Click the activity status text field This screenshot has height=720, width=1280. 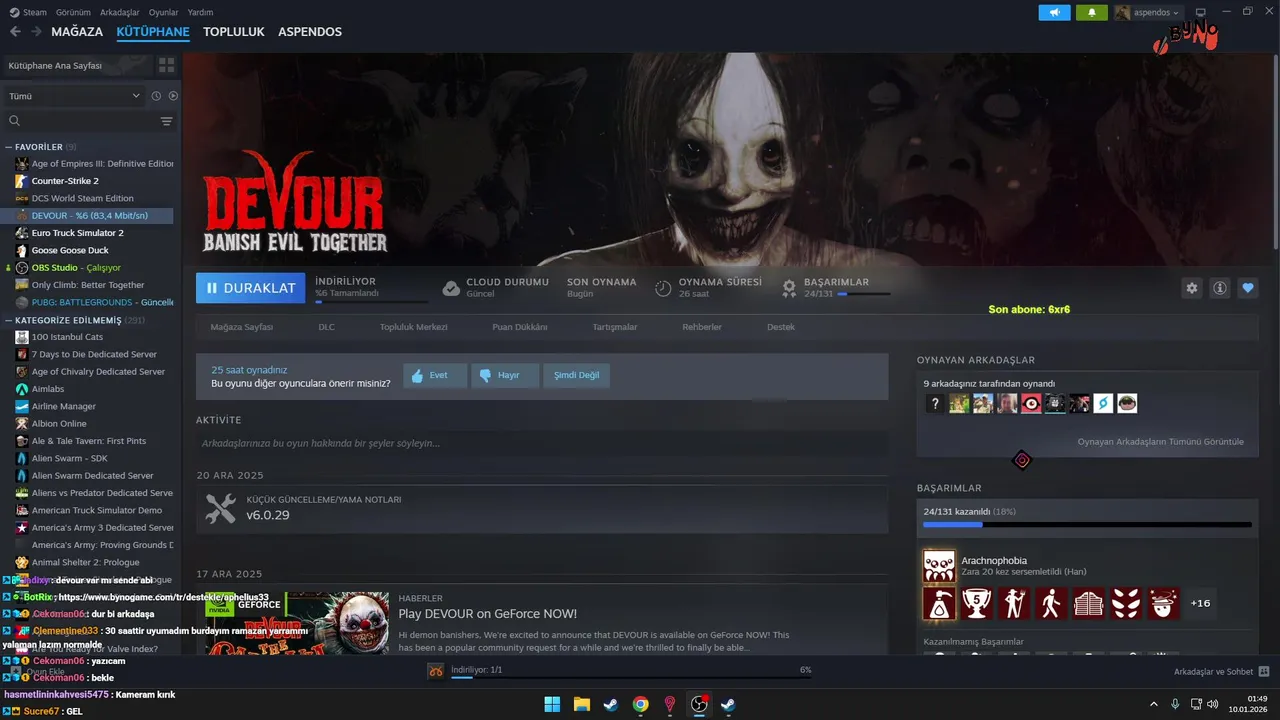(x=542, y=443)
